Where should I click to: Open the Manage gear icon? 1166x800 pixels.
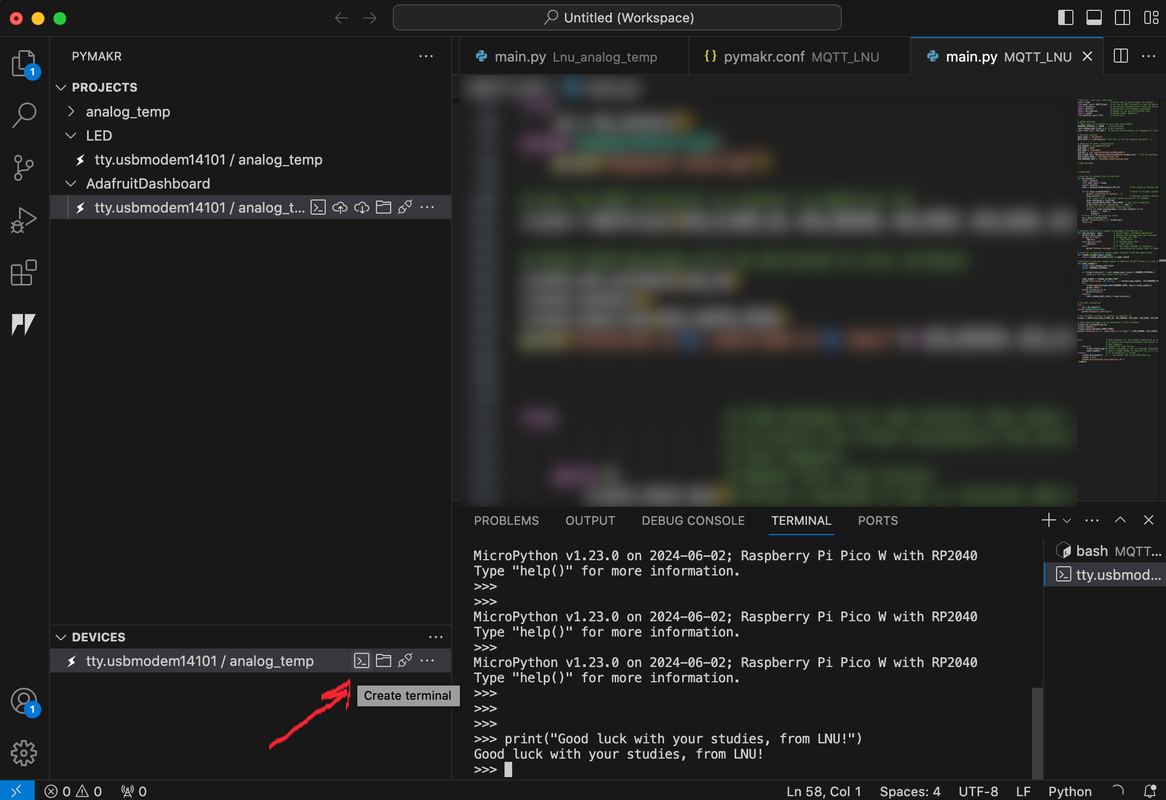[24, 753]
